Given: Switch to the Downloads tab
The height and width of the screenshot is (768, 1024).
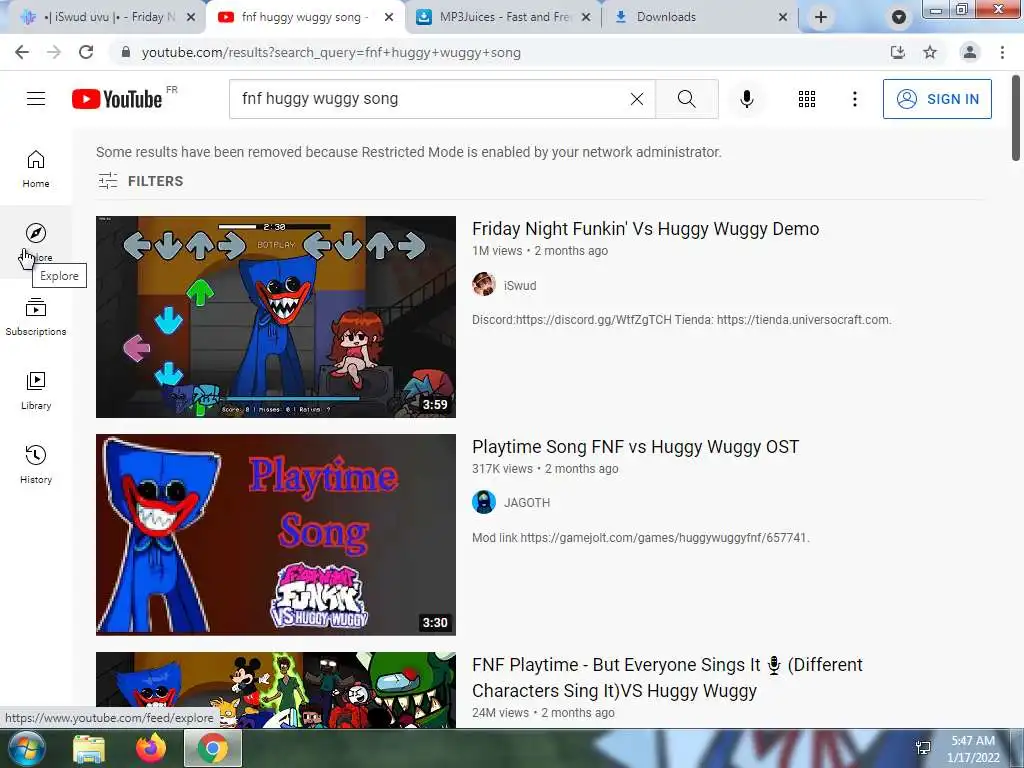Looking at the screenshot, I should point(699,17).
